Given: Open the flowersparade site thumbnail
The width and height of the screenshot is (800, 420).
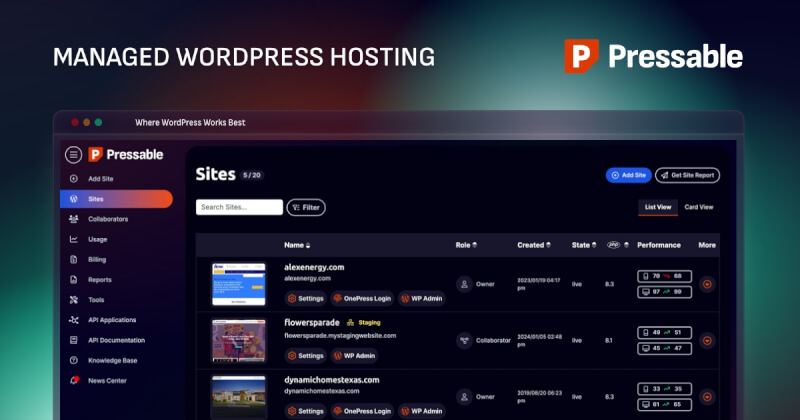Looking at the screenshot, I should point(239,340).
